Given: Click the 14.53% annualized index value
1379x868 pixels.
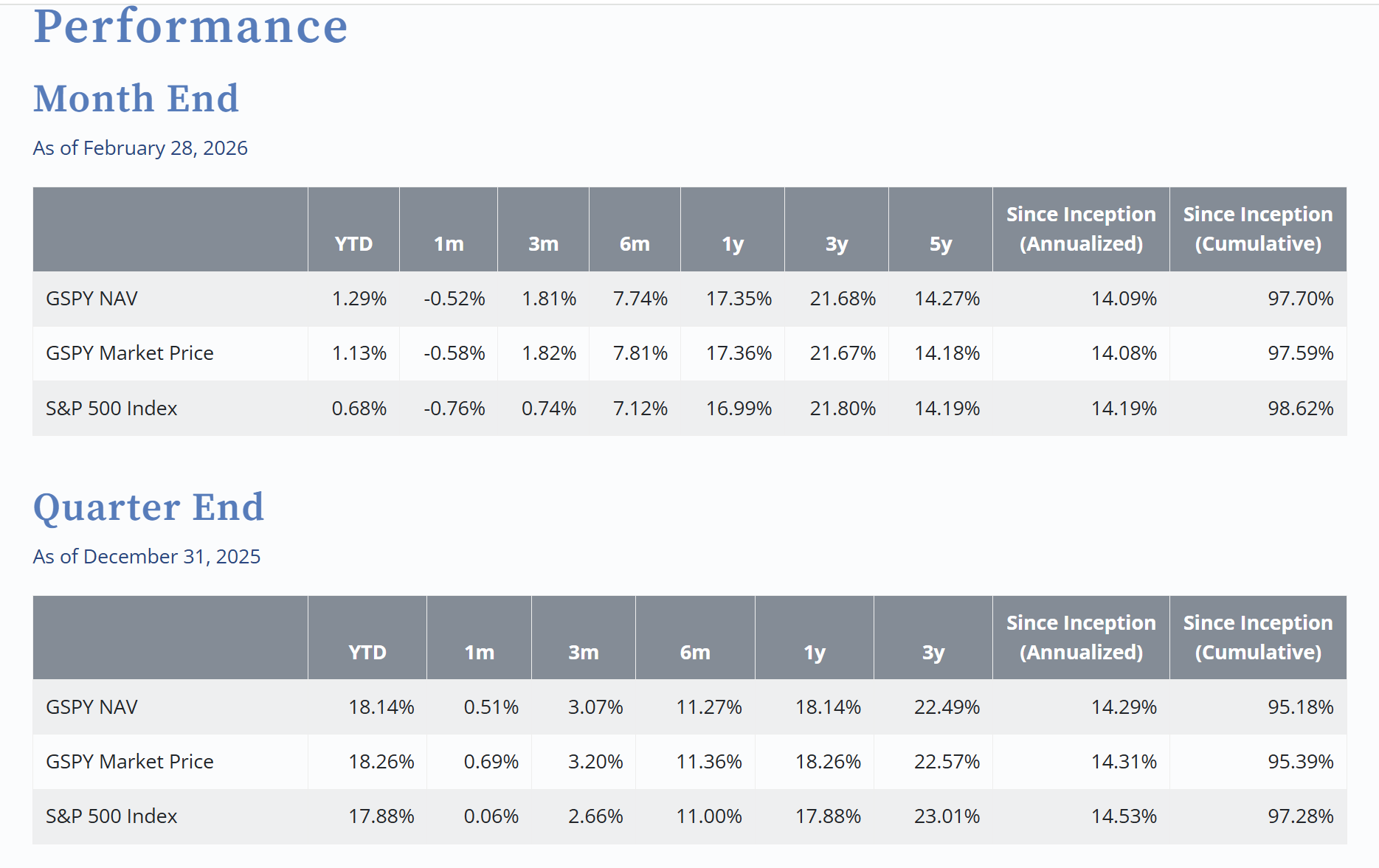Looking at the screenshot, I should [x=1124, y=816].
